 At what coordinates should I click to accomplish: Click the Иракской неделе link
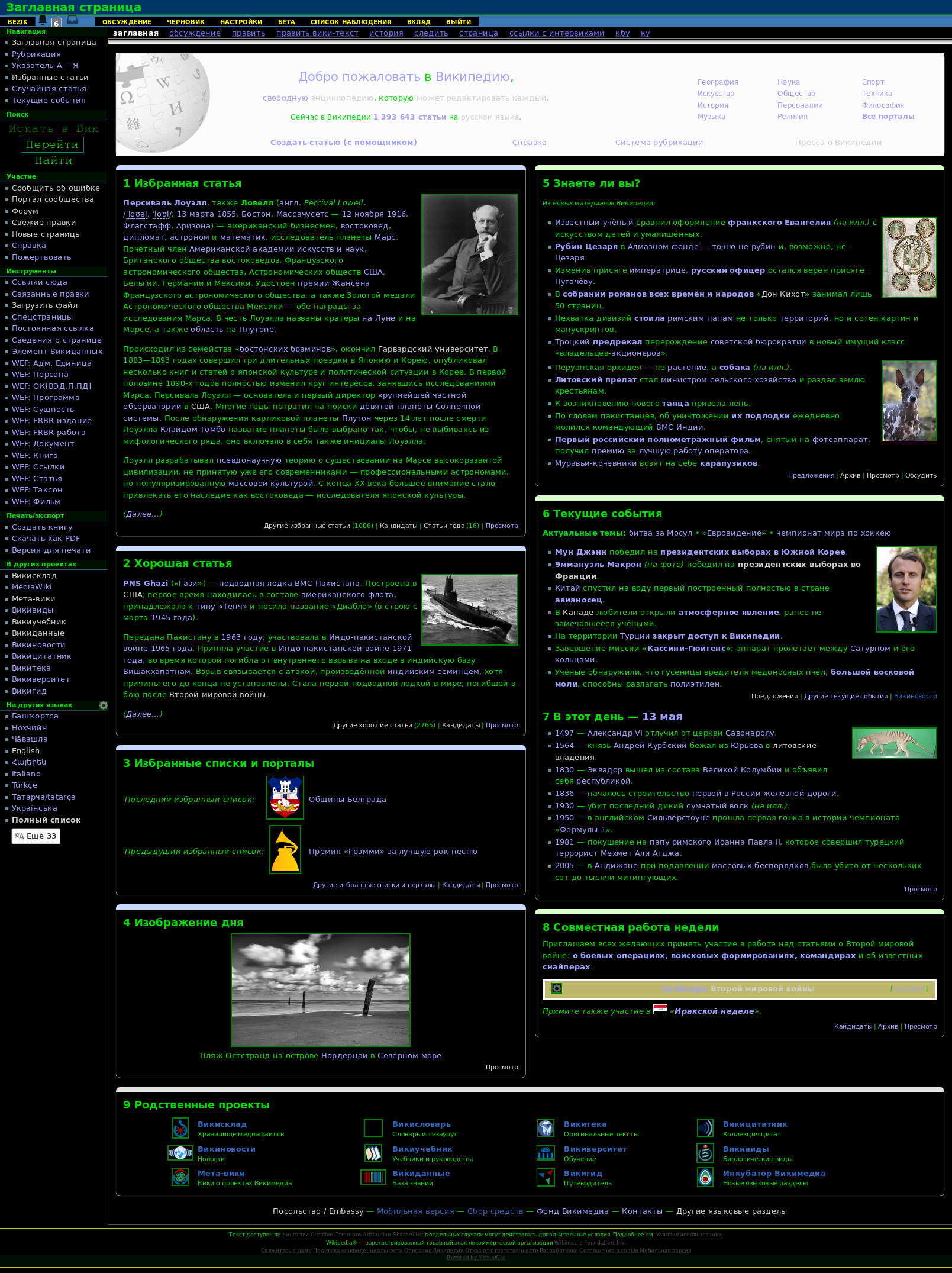pyautogui.click(x=714, y=1011)
